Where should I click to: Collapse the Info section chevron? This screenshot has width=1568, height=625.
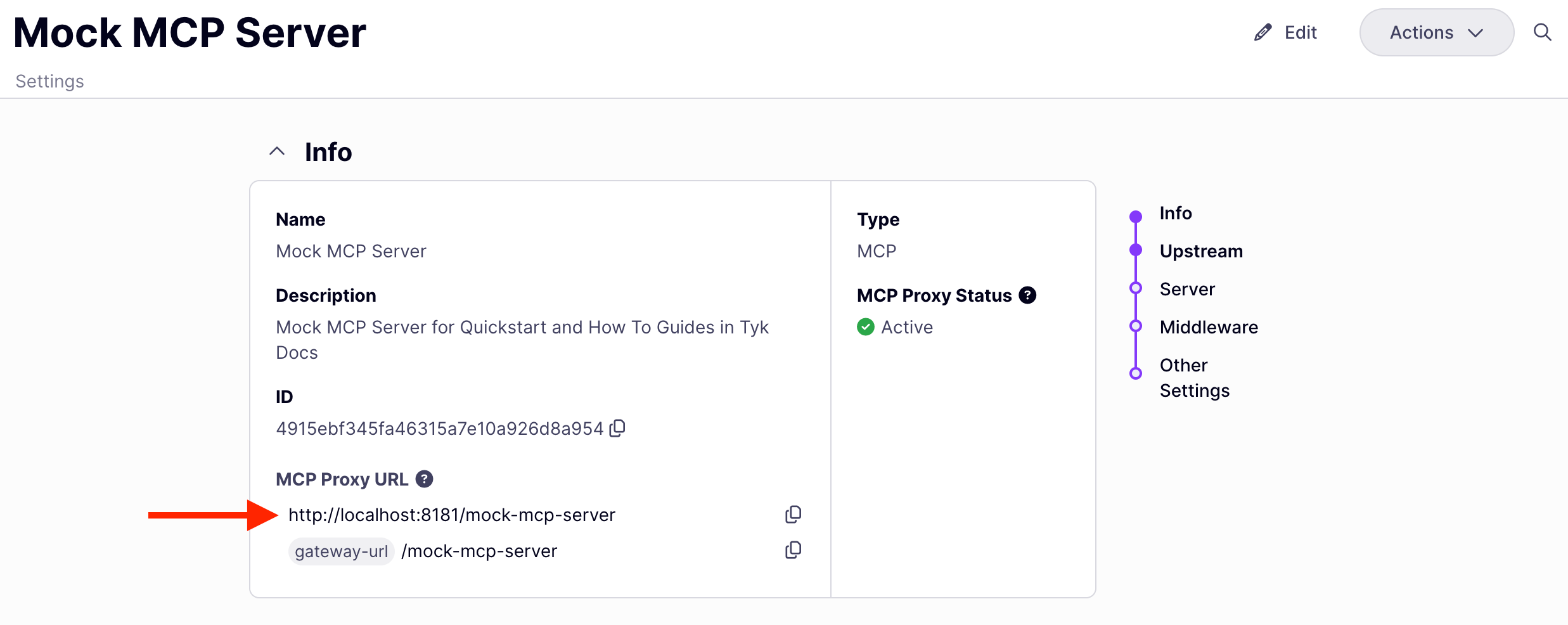point(277,151)
